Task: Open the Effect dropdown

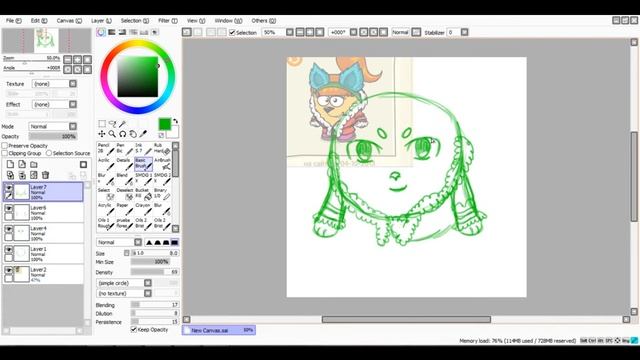Action: click(73, 104)
